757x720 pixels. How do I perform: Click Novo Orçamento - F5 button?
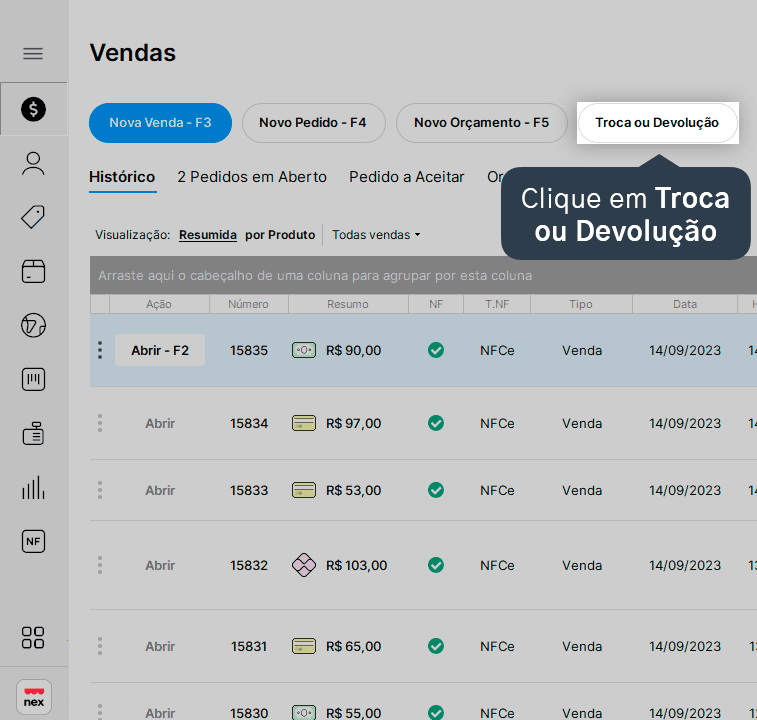(x=481, y=123)
